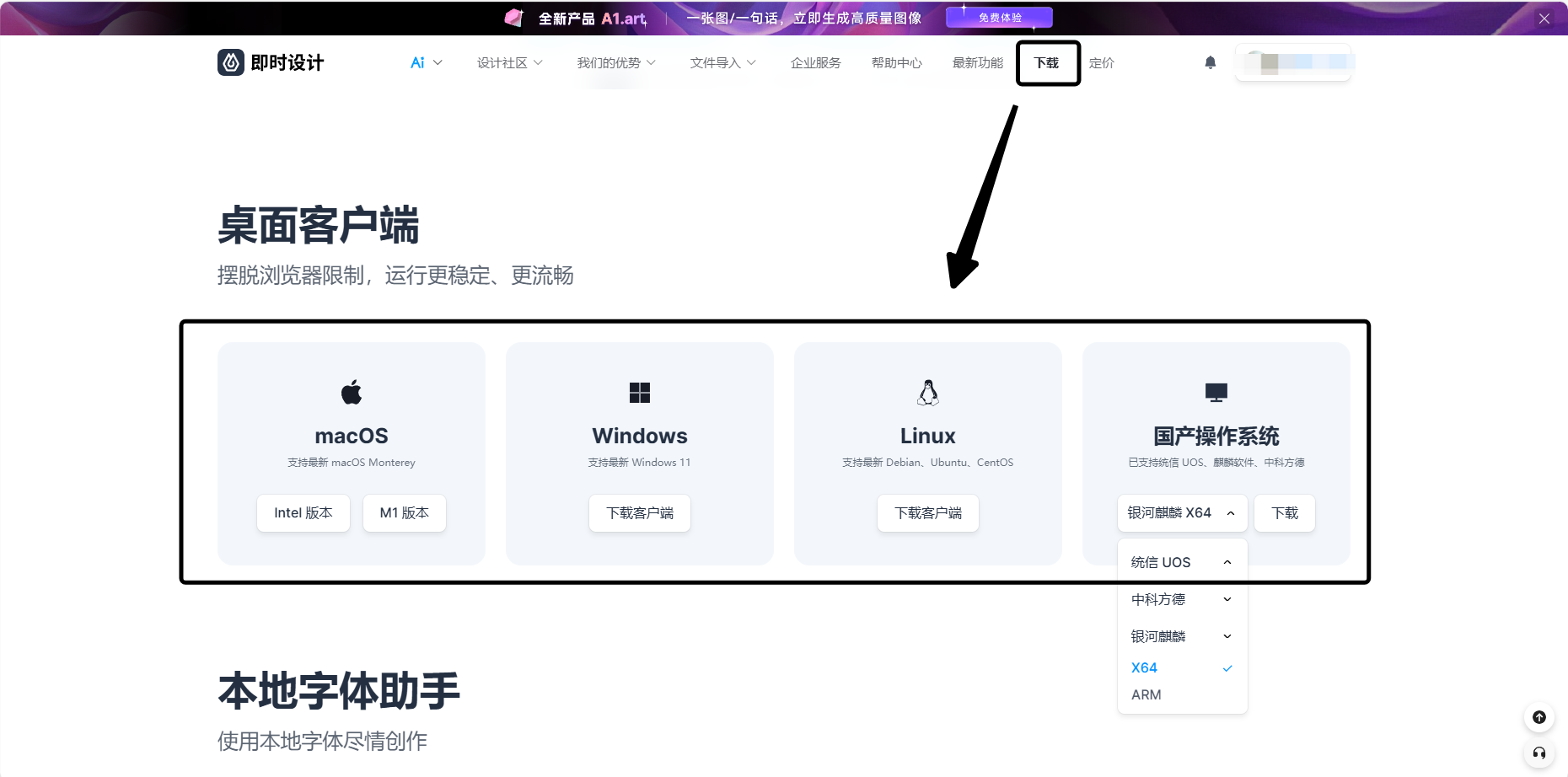Go to the 定价 page
The height and width of the screenshot is (777, 1568).
(x=1101, y=63)
